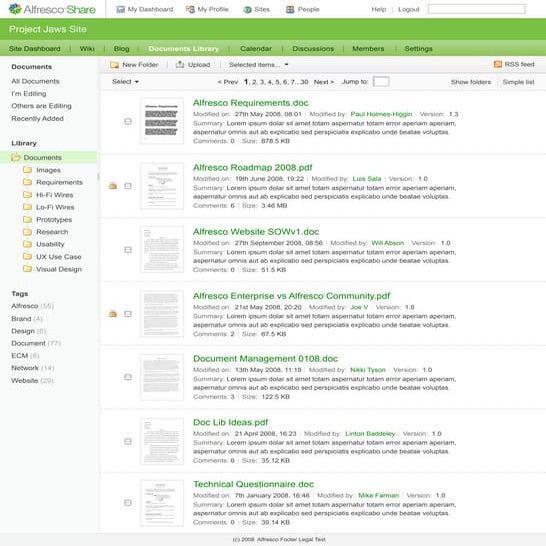Click the Documents library folder icon
This screenshot has width=546, height=546.
click(16, 157)
